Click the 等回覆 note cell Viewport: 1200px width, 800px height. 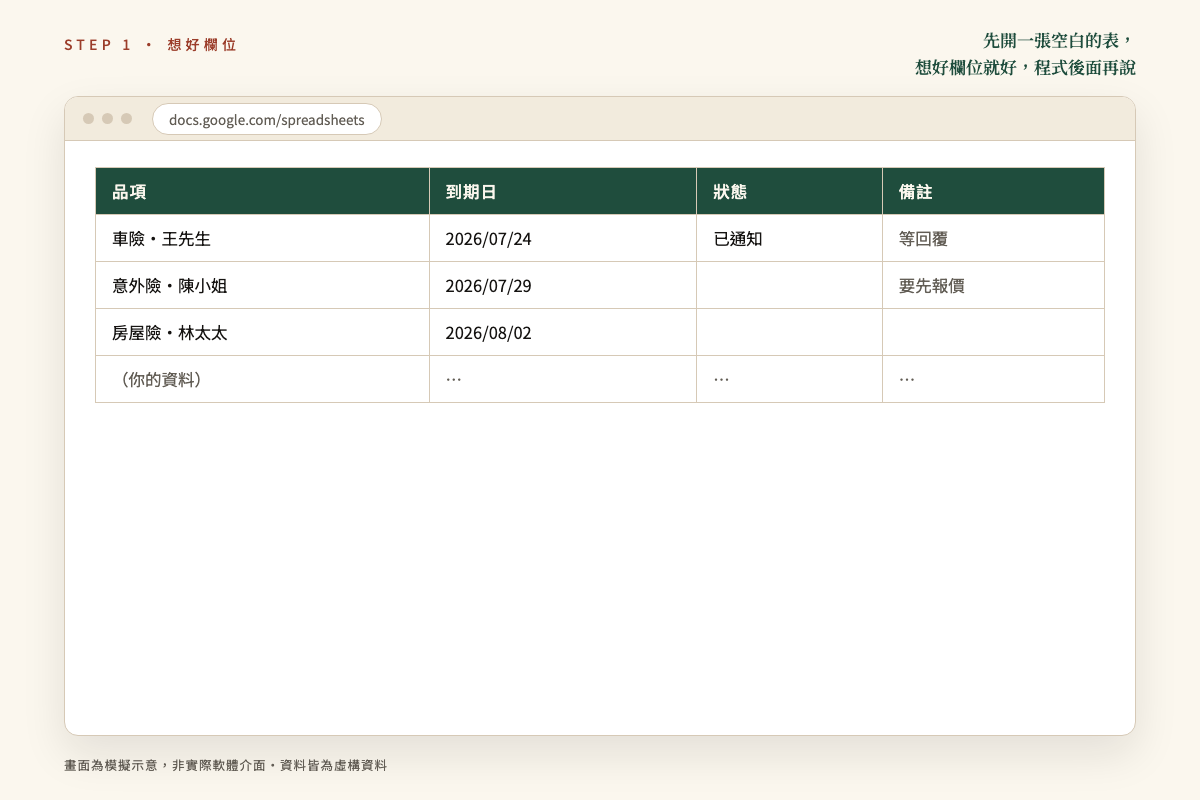click(993, 238)
